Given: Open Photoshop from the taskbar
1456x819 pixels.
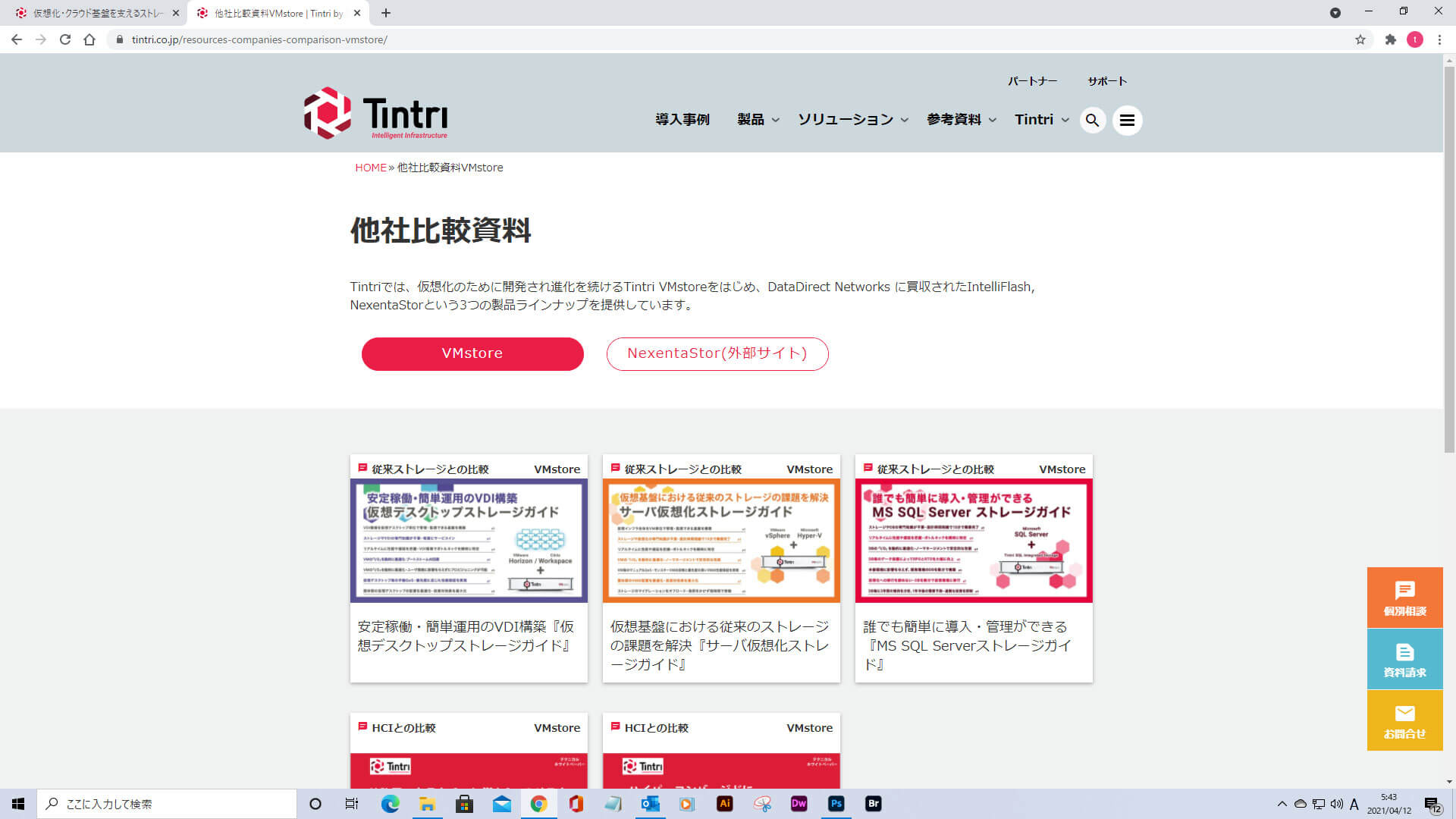Looking at the screenshot, I should (836, 804).
